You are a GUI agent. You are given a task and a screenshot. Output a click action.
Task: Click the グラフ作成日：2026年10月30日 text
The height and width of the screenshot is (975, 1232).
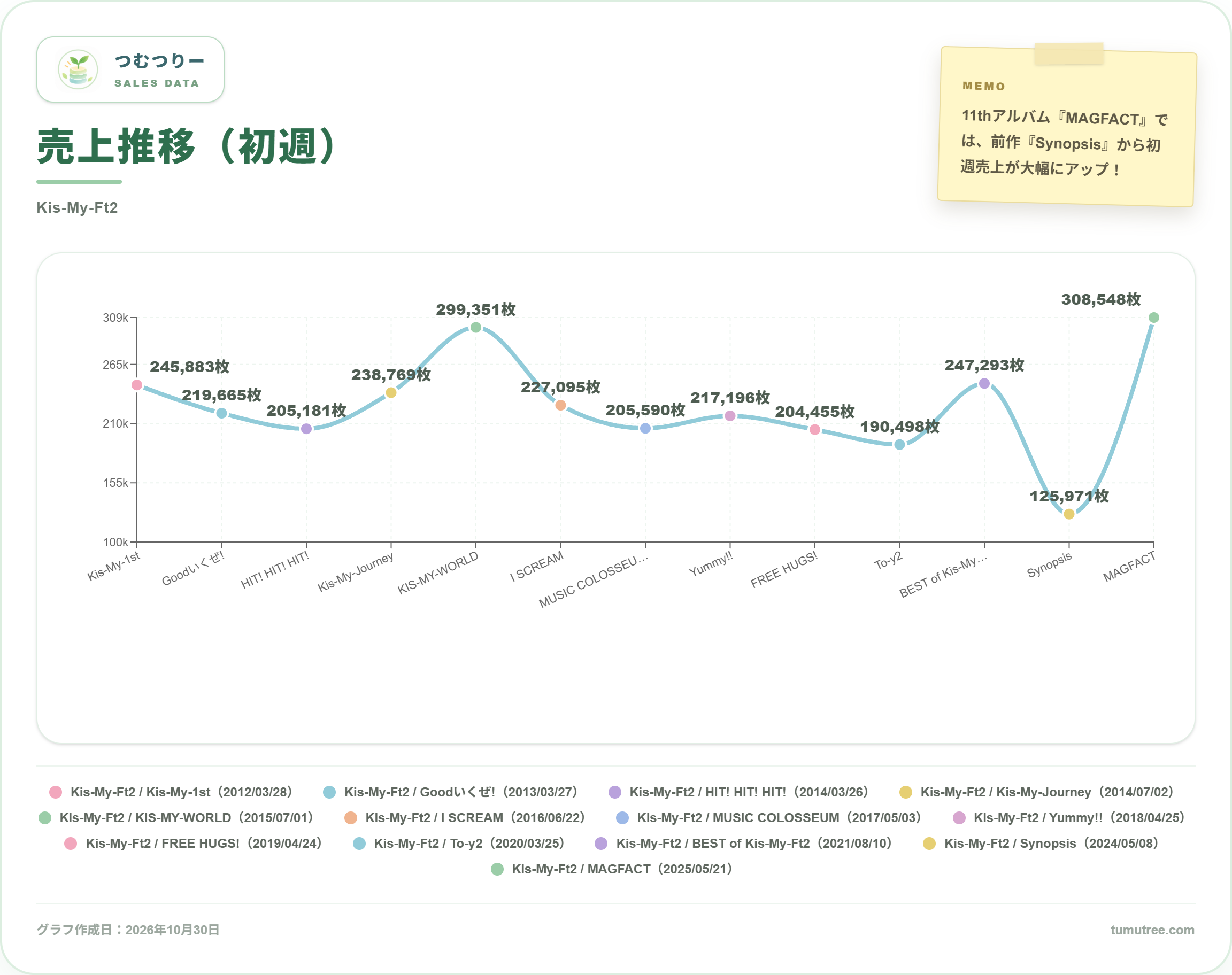[x=128, y=930]
